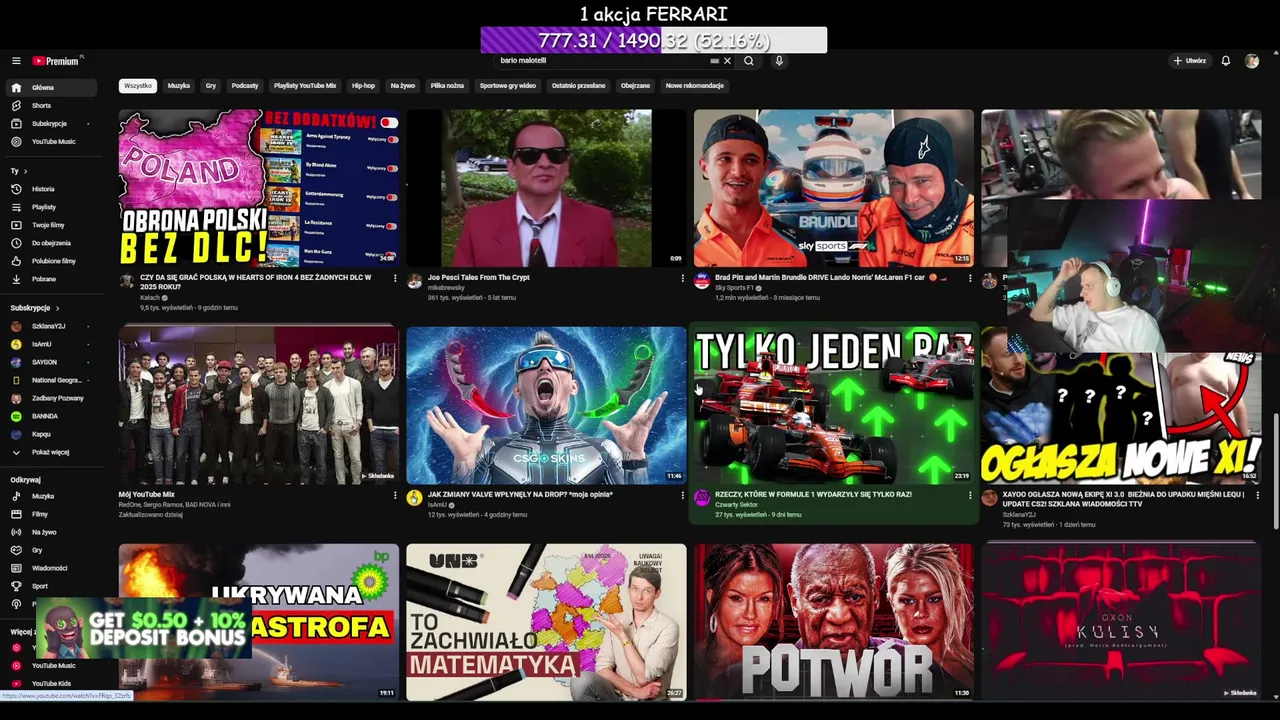Open the on-screen keyboard icon in search

pyautogui.click(x=714, y=61)
